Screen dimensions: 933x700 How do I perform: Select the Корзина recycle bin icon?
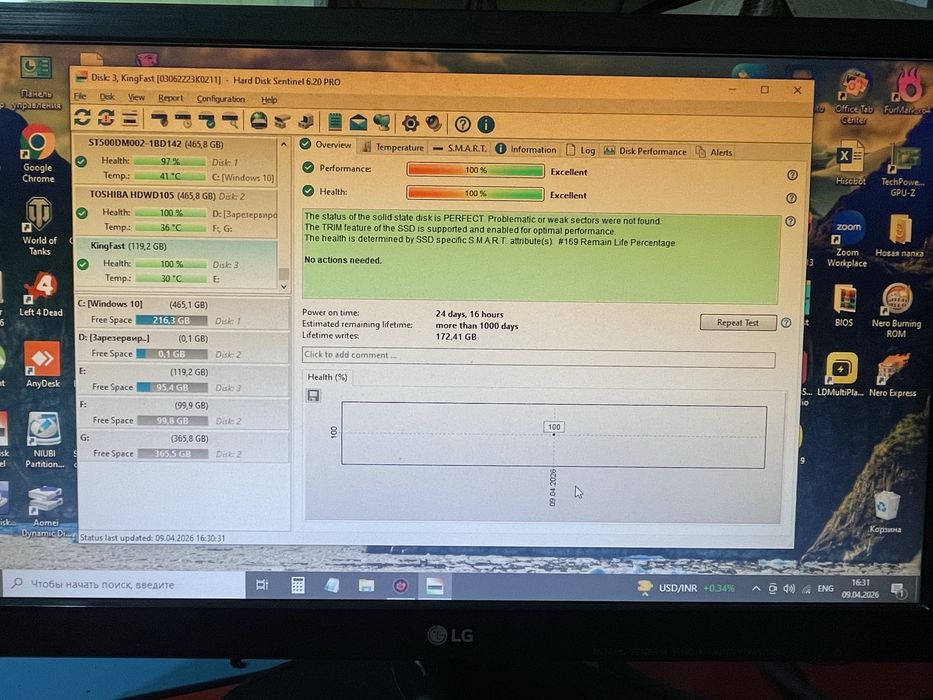885,512
